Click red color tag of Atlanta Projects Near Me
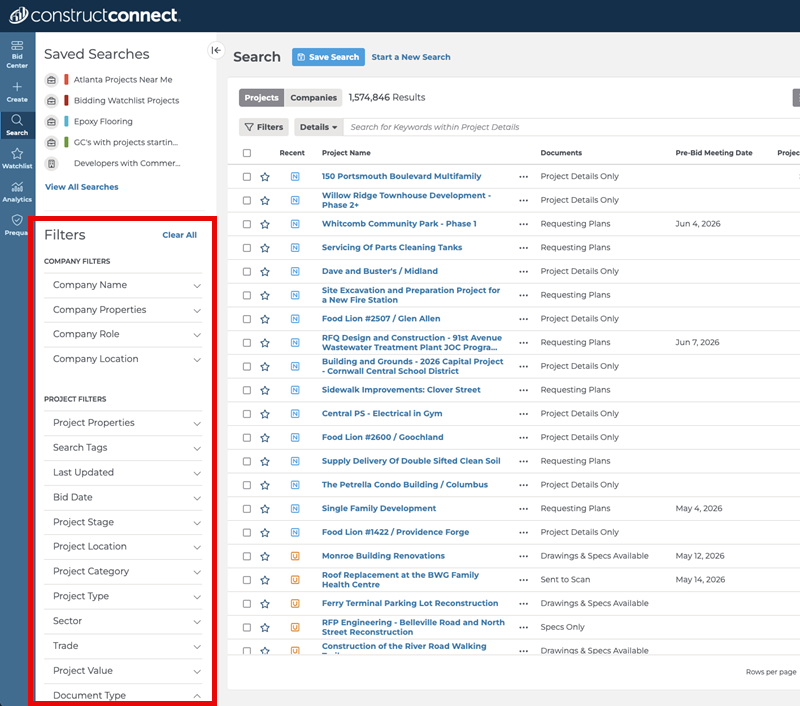800x706 pixels. (66, 80)
